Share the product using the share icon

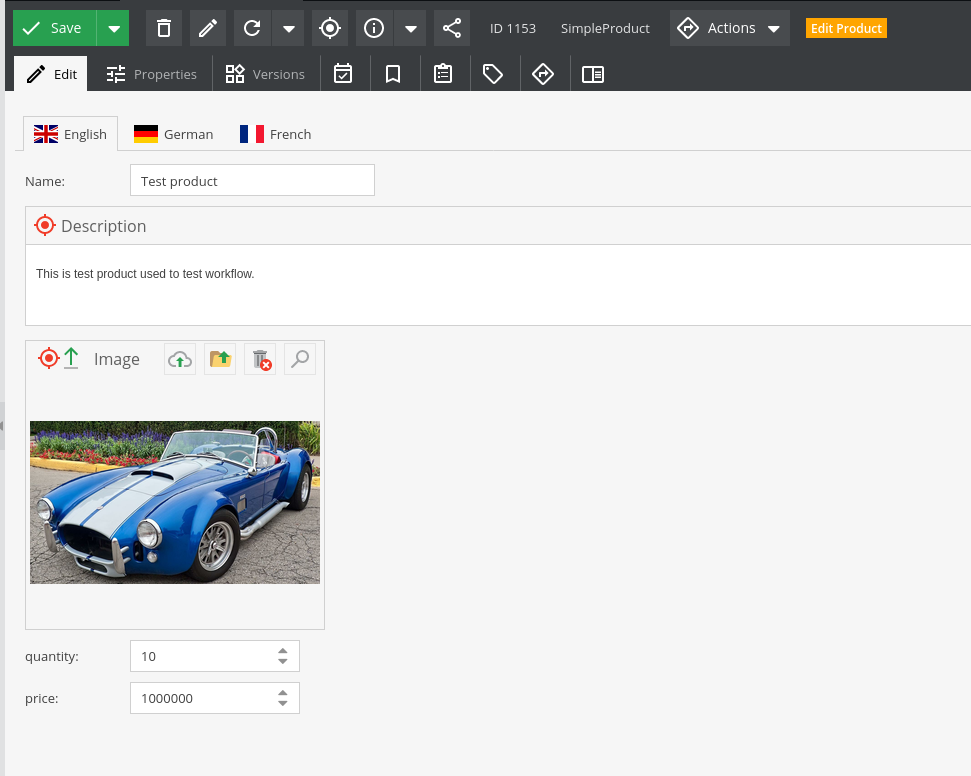451,28
